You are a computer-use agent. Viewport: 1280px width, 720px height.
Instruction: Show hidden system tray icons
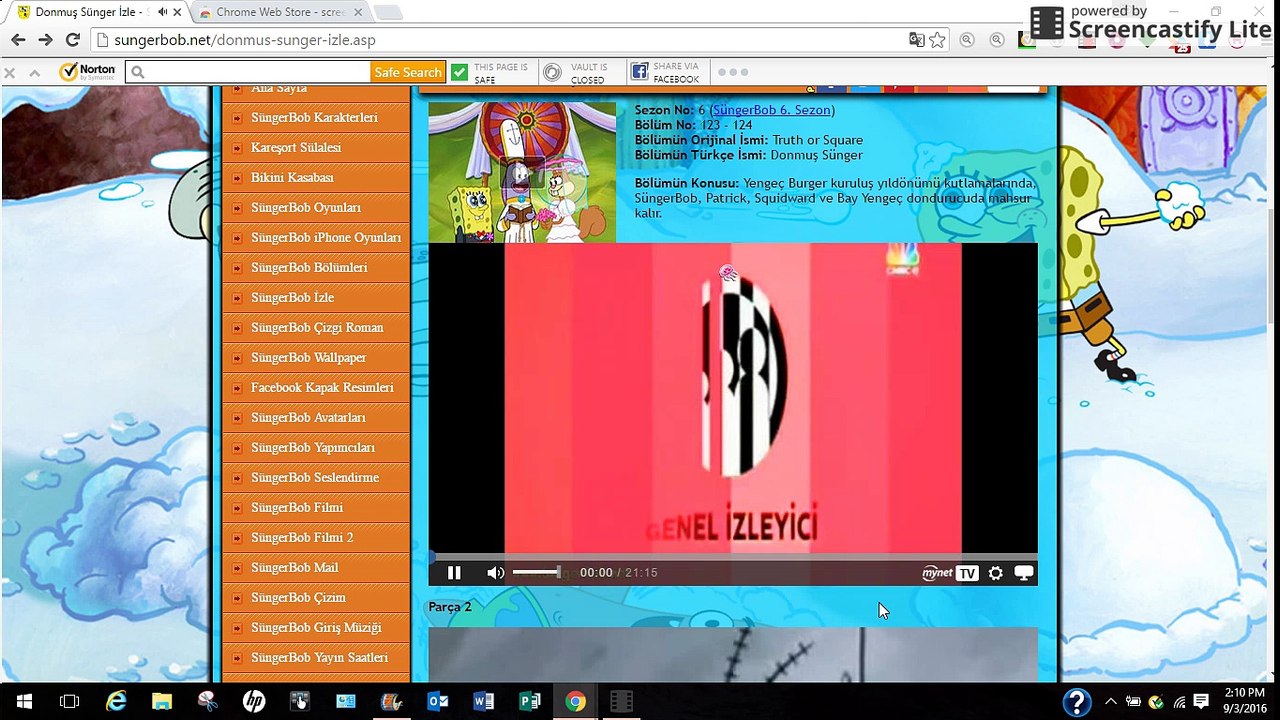[1112, 701]
